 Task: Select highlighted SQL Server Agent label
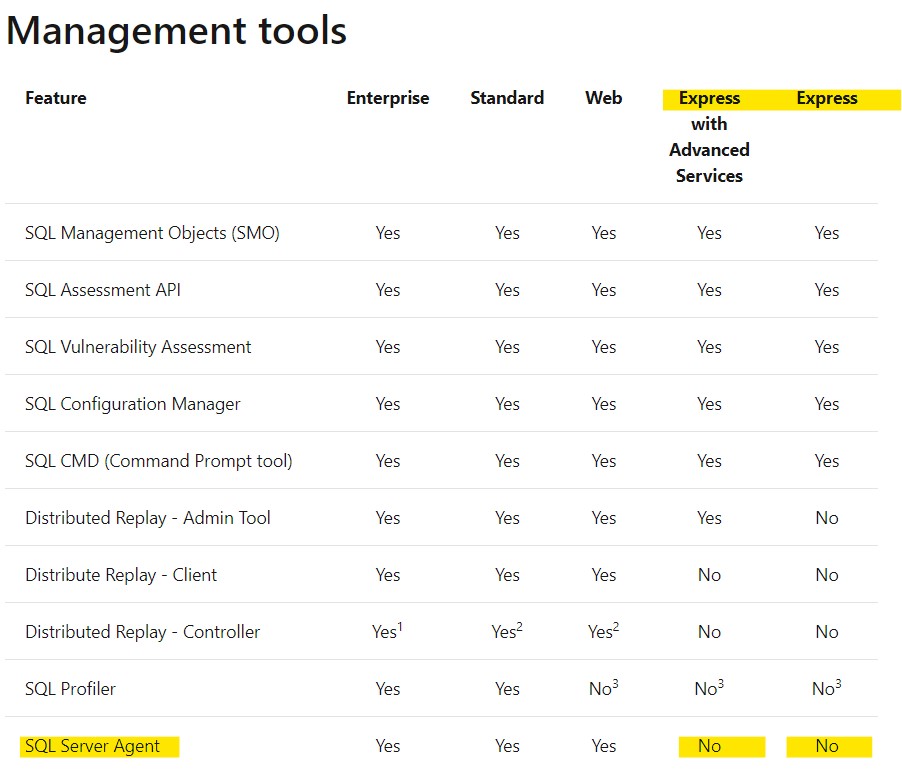pyautogui.click(x=92, y=746)
